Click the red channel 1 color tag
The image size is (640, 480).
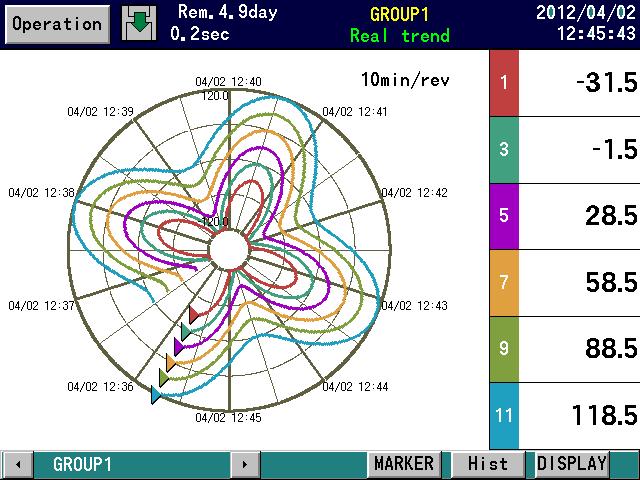click(x=504, y=83)
